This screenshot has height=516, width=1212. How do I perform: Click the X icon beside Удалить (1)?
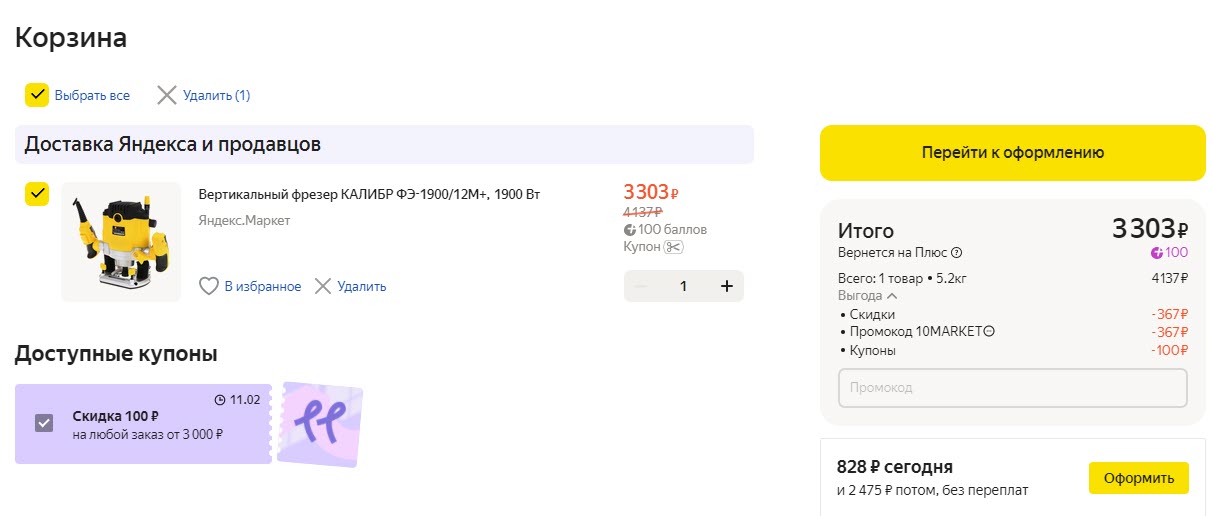[167, 96]
